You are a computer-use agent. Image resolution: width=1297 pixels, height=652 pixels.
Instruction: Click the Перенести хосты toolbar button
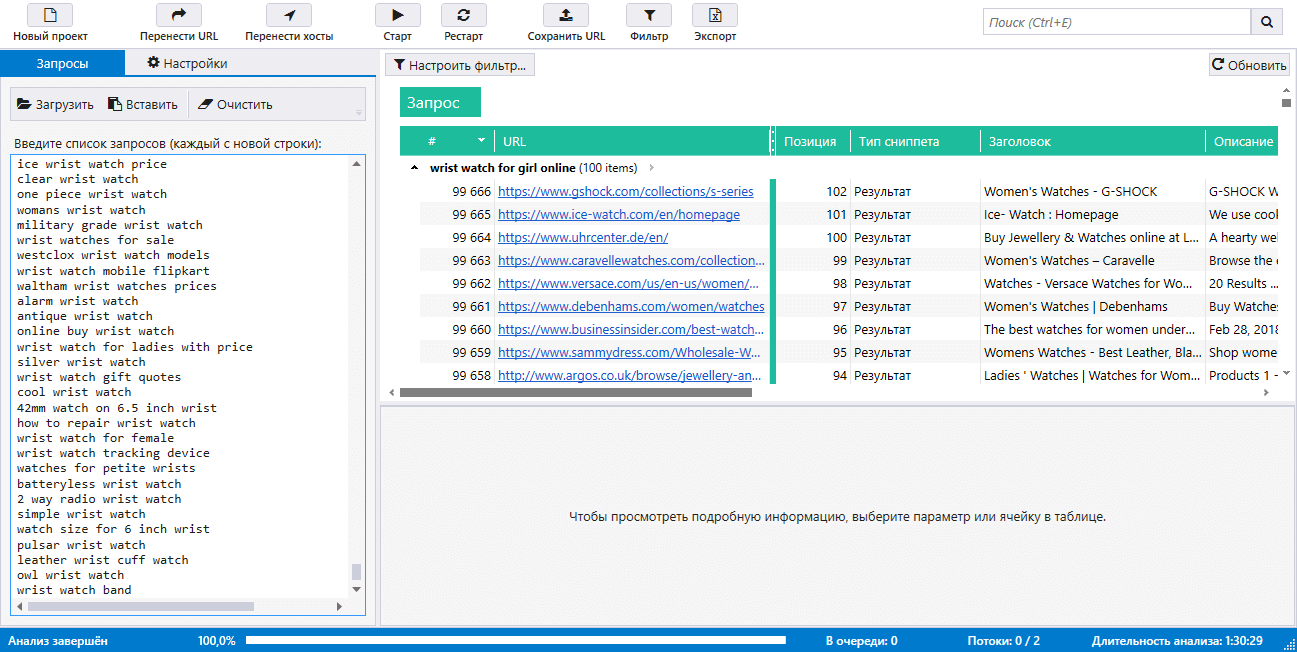(x=289, y=24)
